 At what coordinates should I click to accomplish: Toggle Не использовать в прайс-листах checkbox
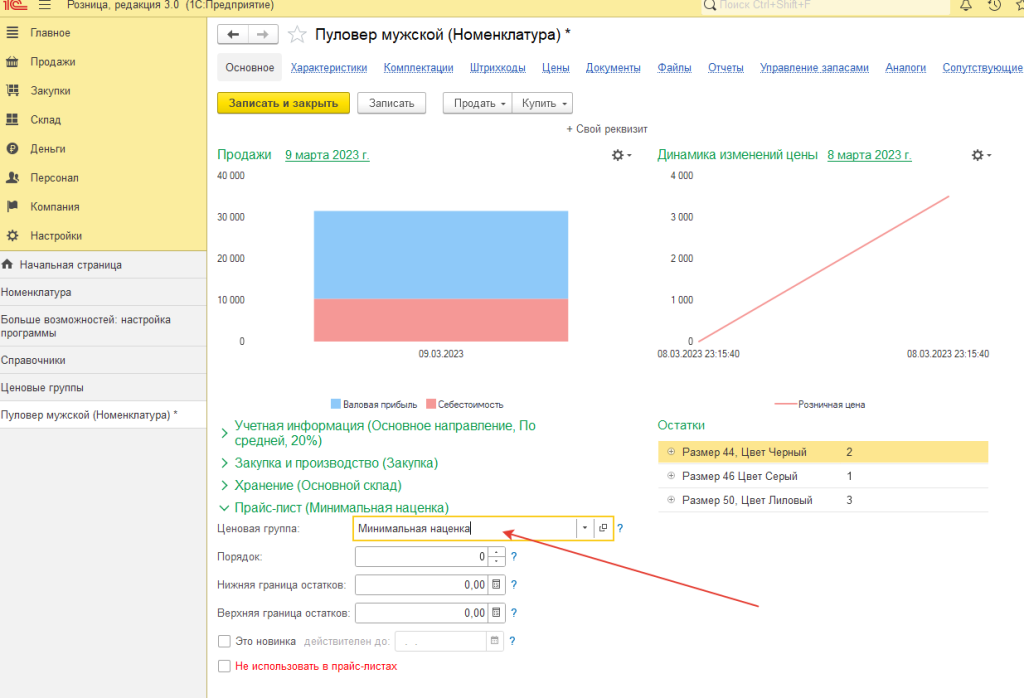[224, 666]
